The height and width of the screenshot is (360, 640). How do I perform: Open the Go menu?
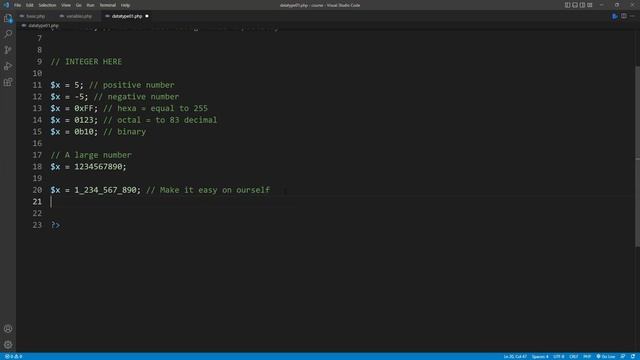[x=79, y=5]
